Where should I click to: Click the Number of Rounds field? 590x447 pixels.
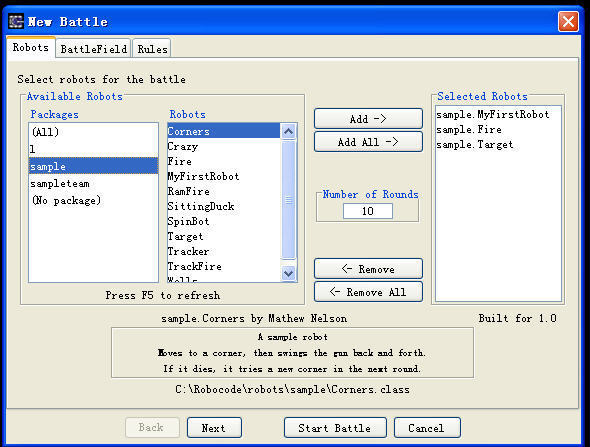[368, 211]
